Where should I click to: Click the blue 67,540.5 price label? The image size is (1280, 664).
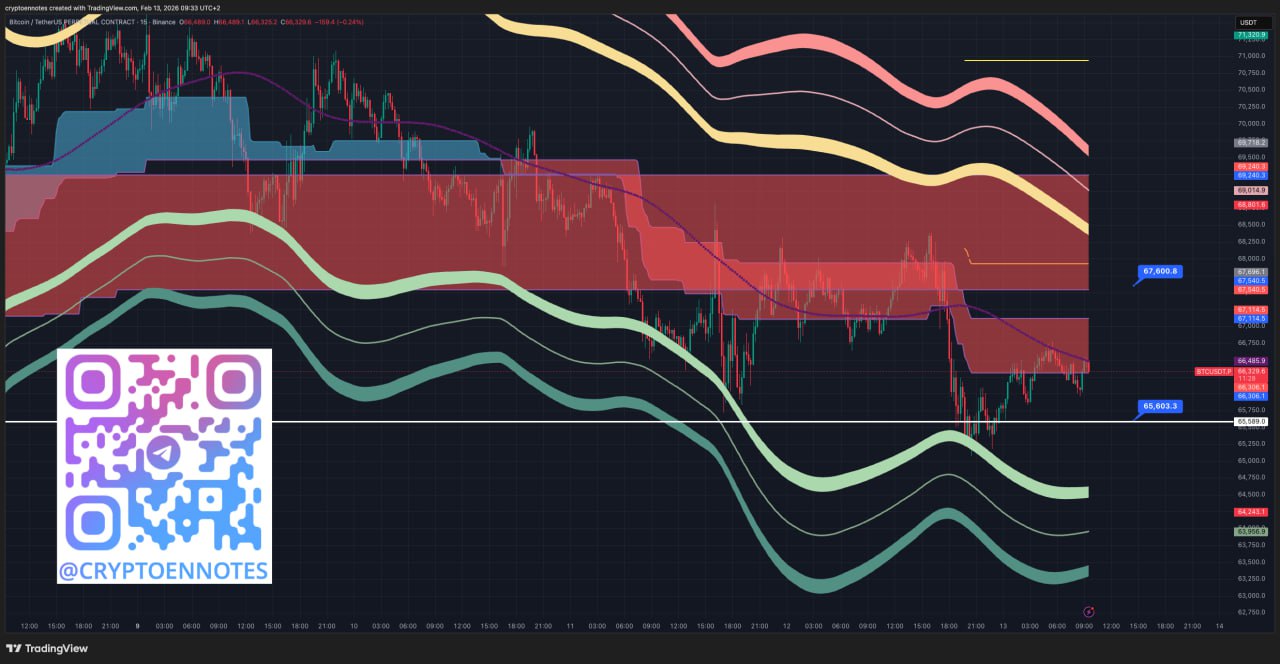click(1252, 281)
